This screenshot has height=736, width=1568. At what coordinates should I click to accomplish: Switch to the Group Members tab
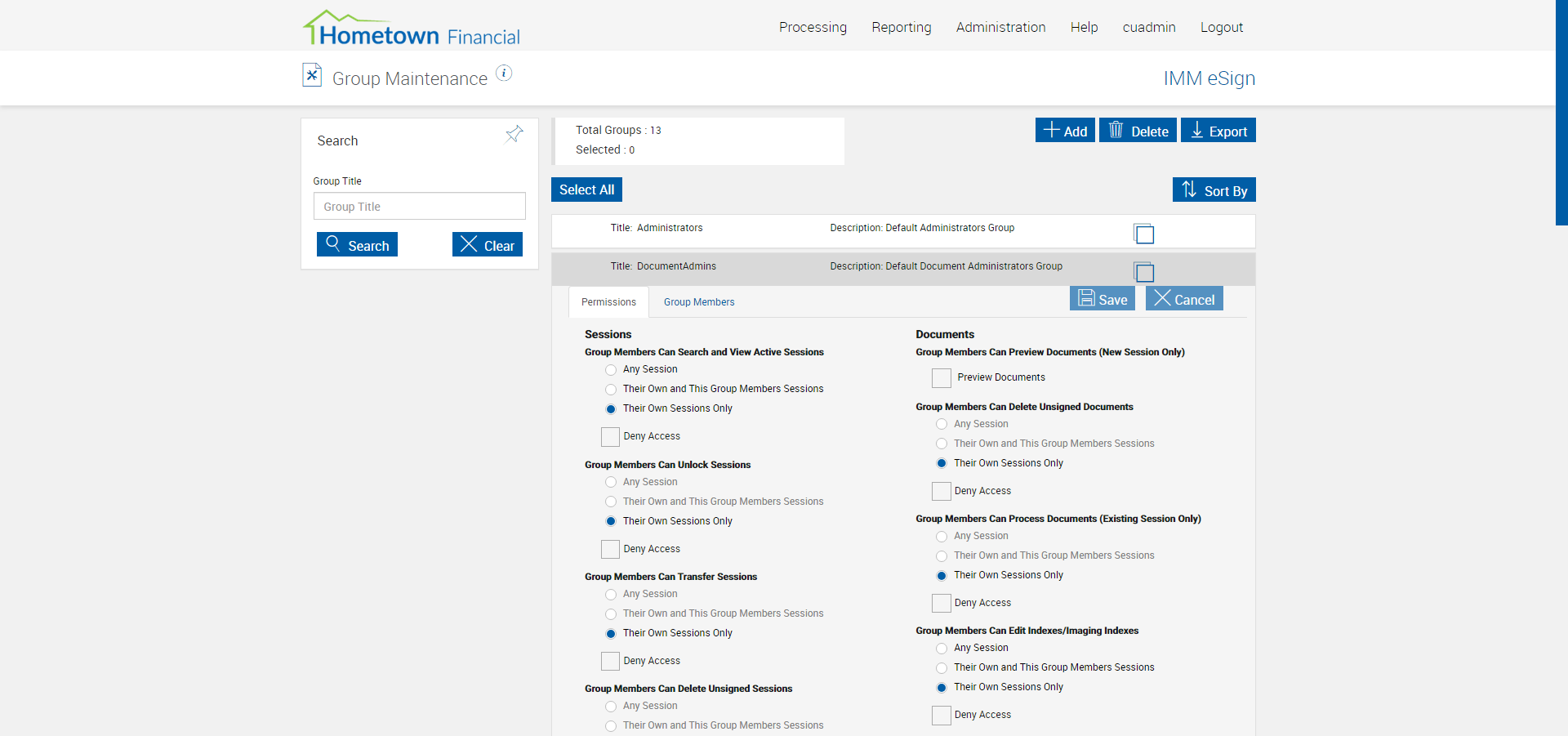pyautogui.click(x=699, y=302)
